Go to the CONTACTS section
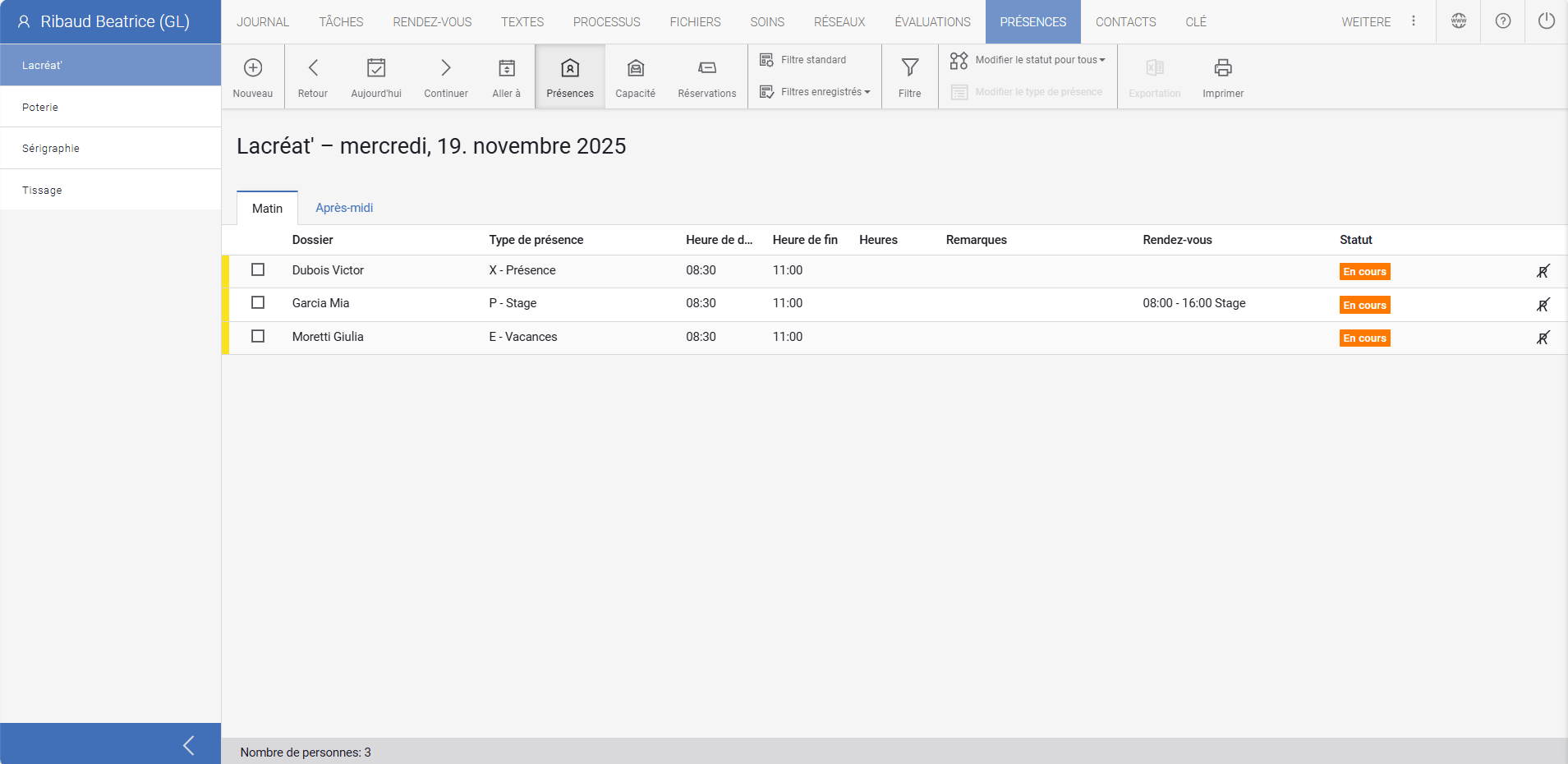The image size is (1568, 764). tap(1125, 21)
